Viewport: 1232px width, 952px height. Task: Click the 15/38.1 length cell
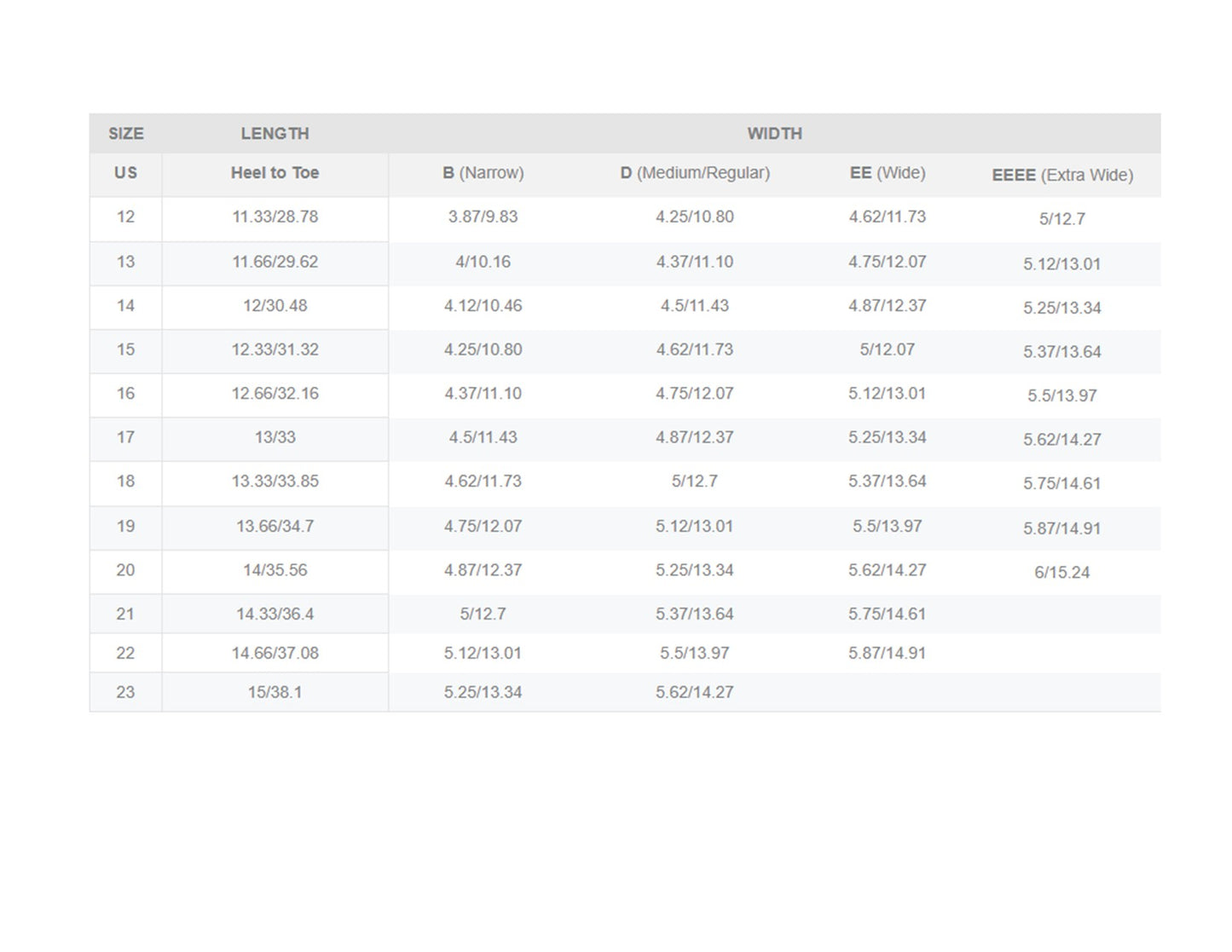[x=275, y=693]
